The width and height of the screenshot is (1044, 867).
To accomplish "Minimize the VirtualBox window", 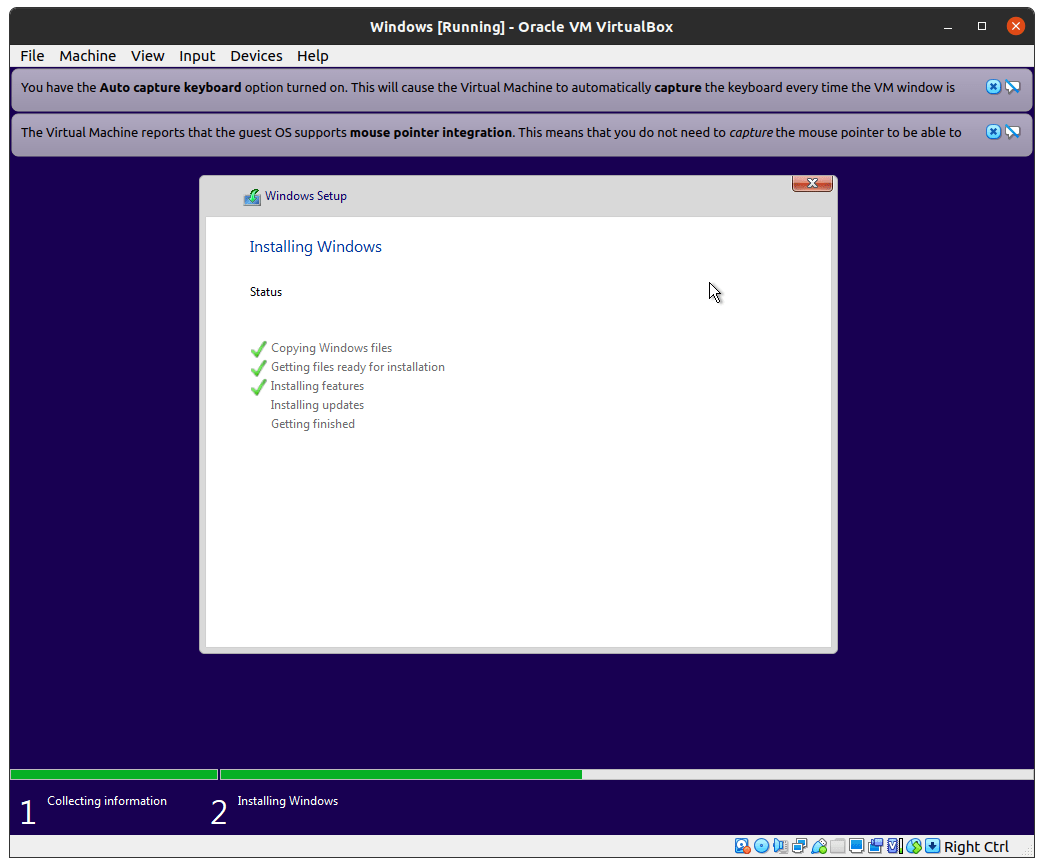I will 947,27.
